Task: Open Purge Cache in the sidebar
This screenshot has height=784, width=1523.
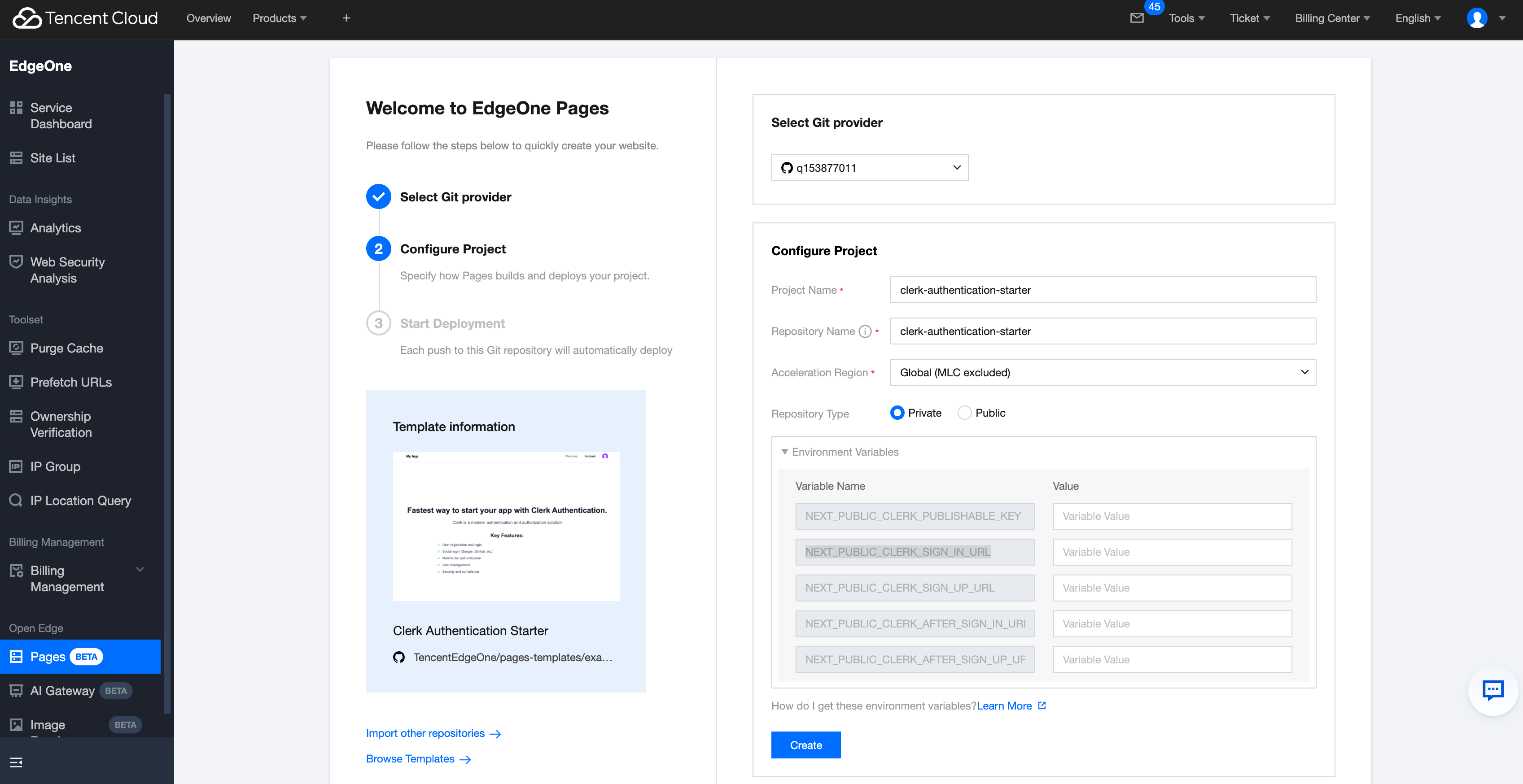Action: (67, 348)
